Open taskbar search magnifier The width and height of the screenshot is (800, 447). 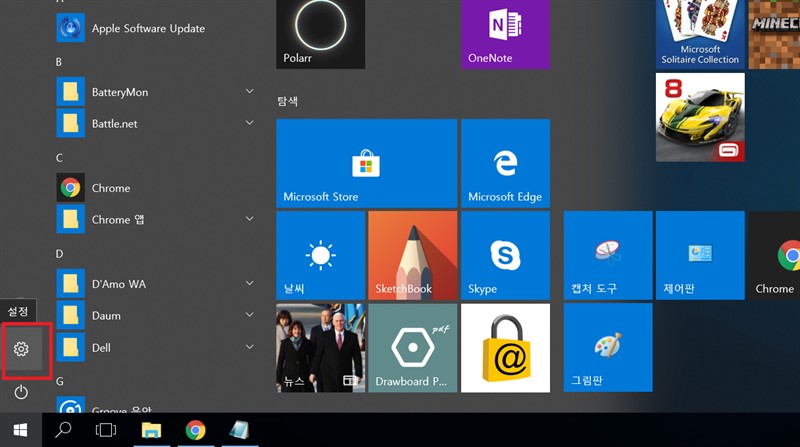[x=63, y=430]
